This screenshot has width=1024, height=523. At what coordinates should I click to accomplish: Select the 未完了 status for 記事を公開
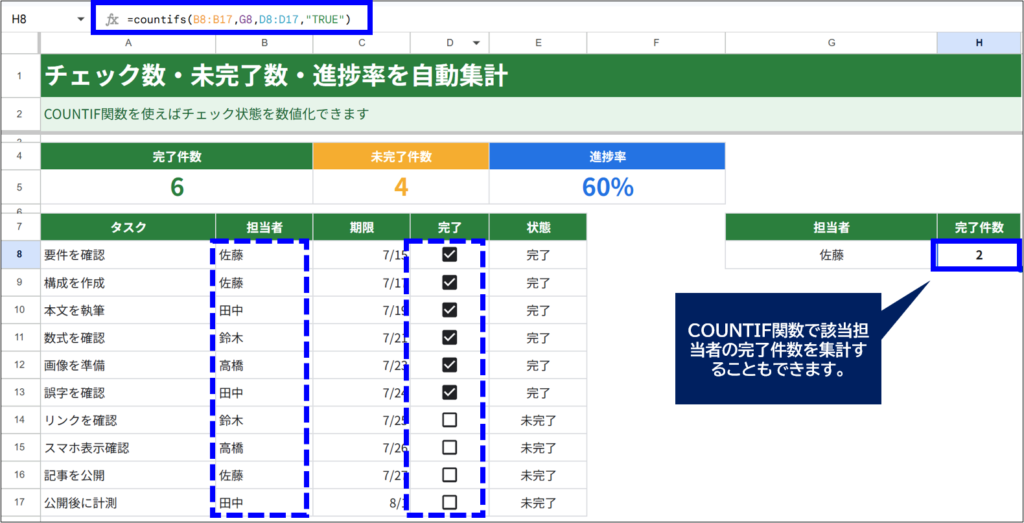pyautogui.click(x=538, y=475)
